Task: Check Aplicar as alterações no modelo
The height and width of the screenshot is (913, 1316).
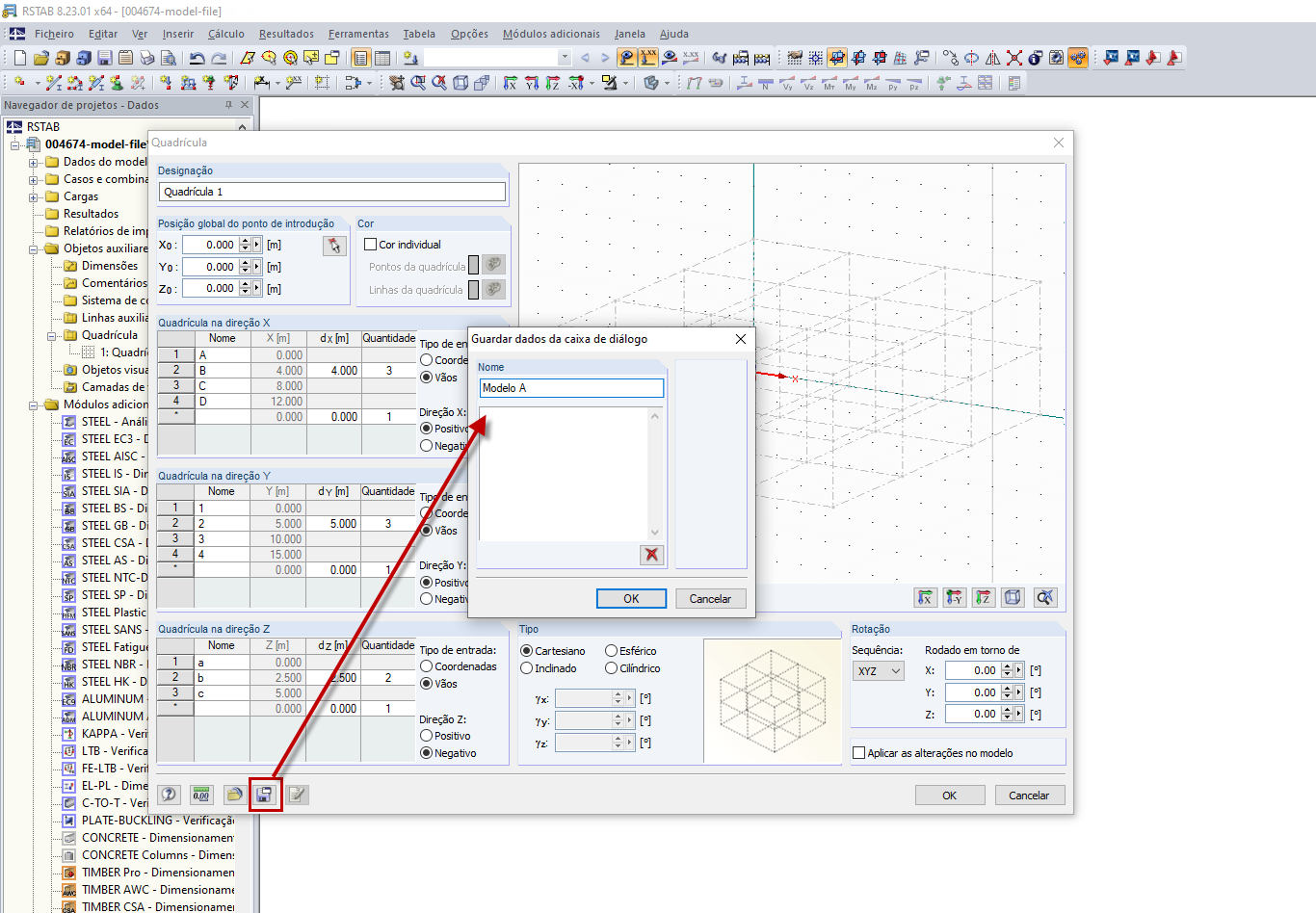Action: tap(859, 753)
